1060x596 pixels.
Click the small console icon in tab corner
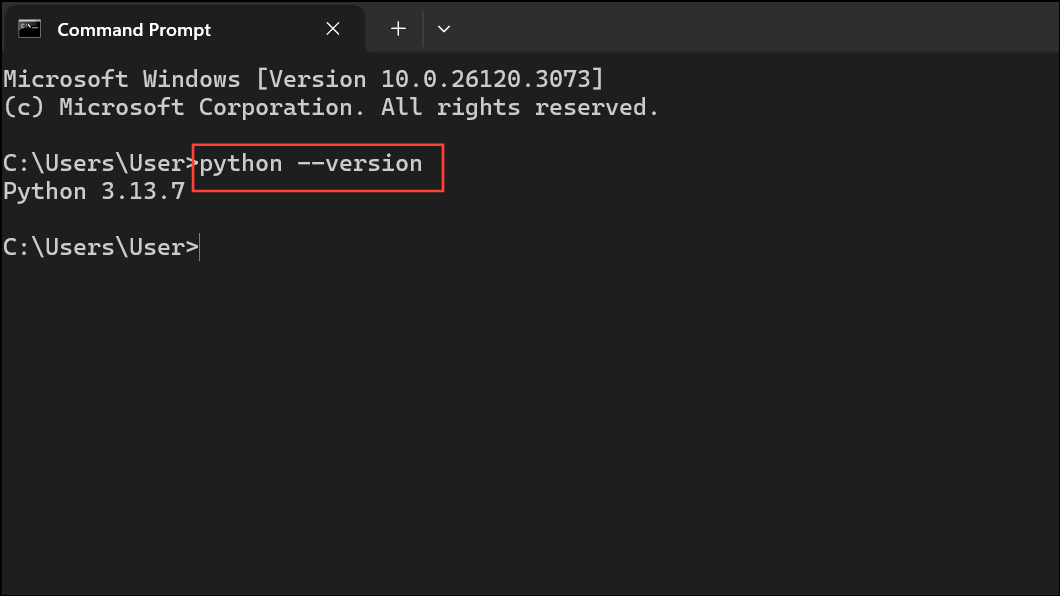[x=27, y=29]
